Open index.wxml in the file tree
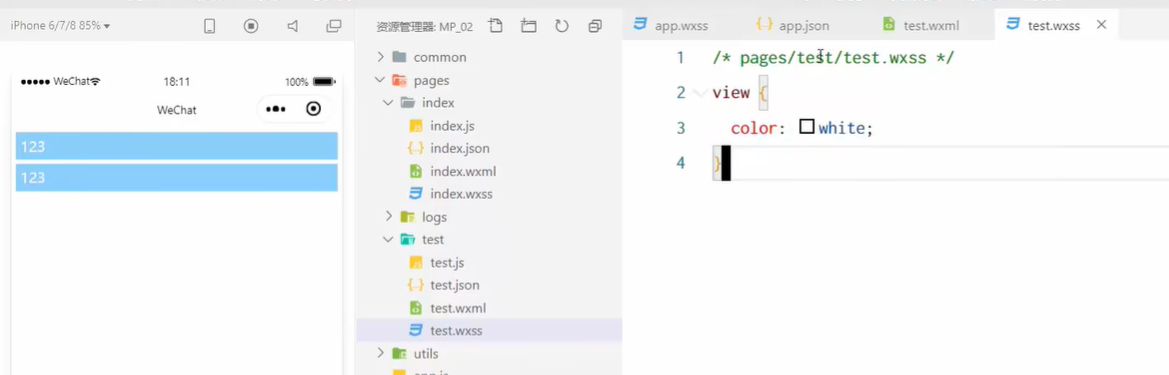The width and height of the screenshot is (1169, 375). 462,171
